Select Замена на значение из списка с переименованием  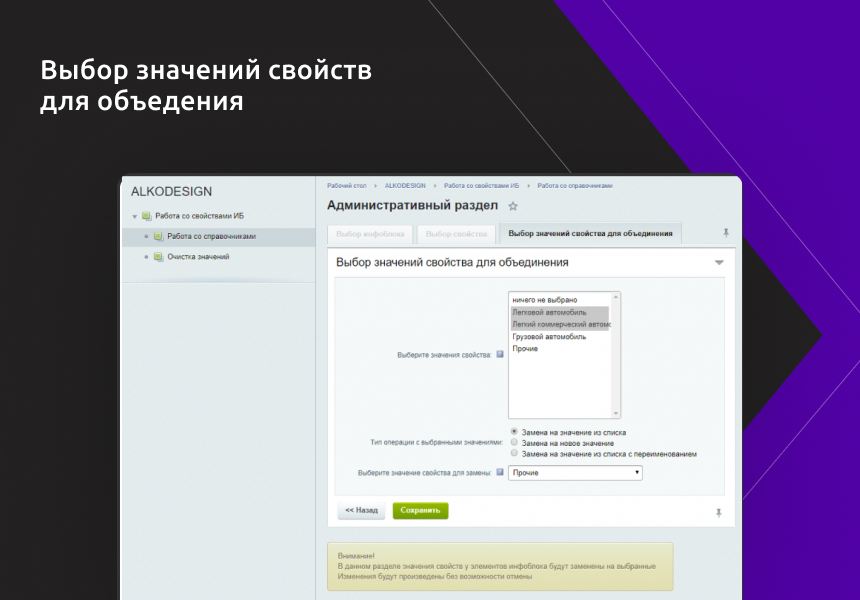tap(514, 454)
